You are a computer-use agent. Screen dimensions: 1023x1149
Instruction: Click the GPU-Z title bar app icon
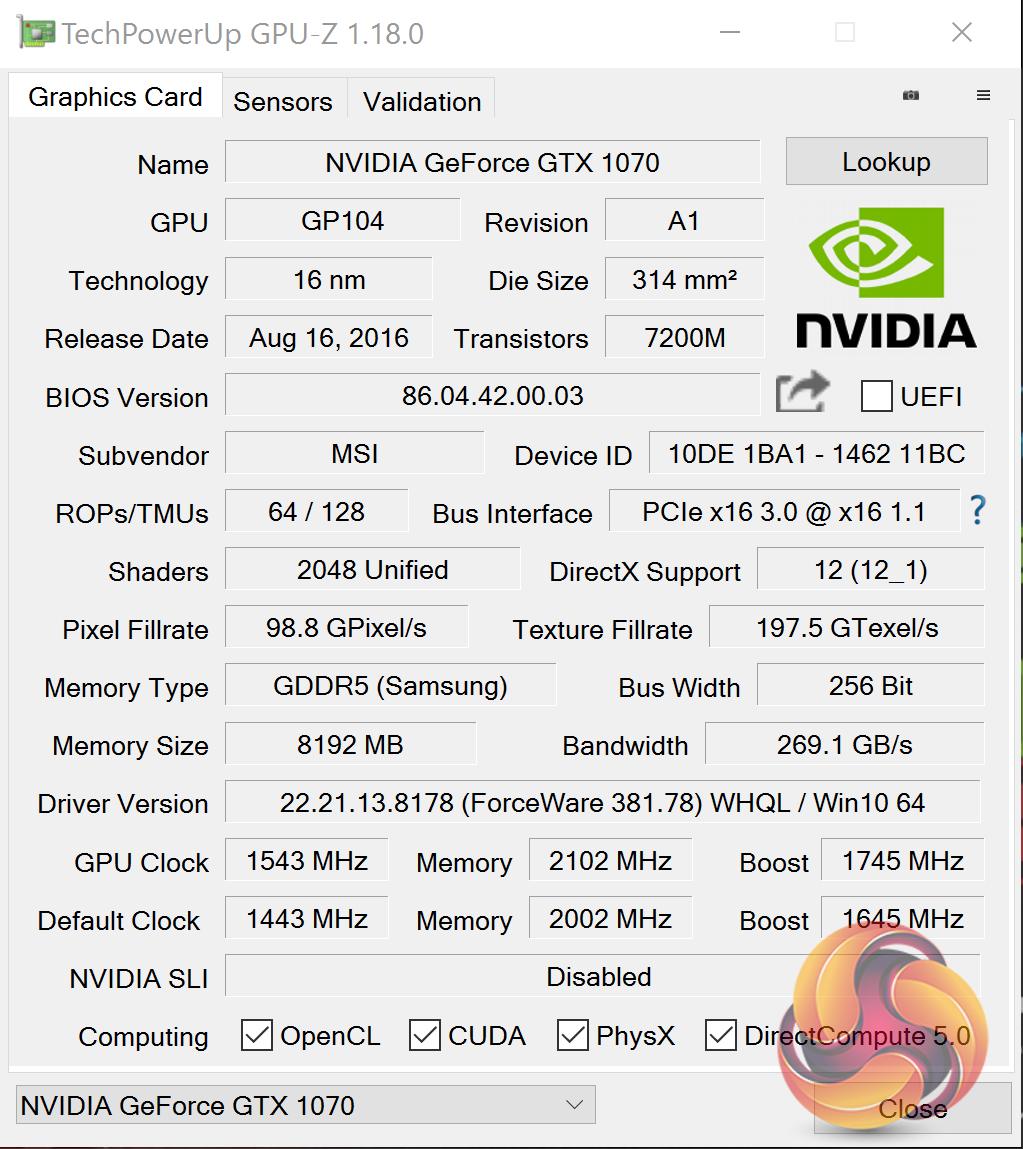pos(36,33)
